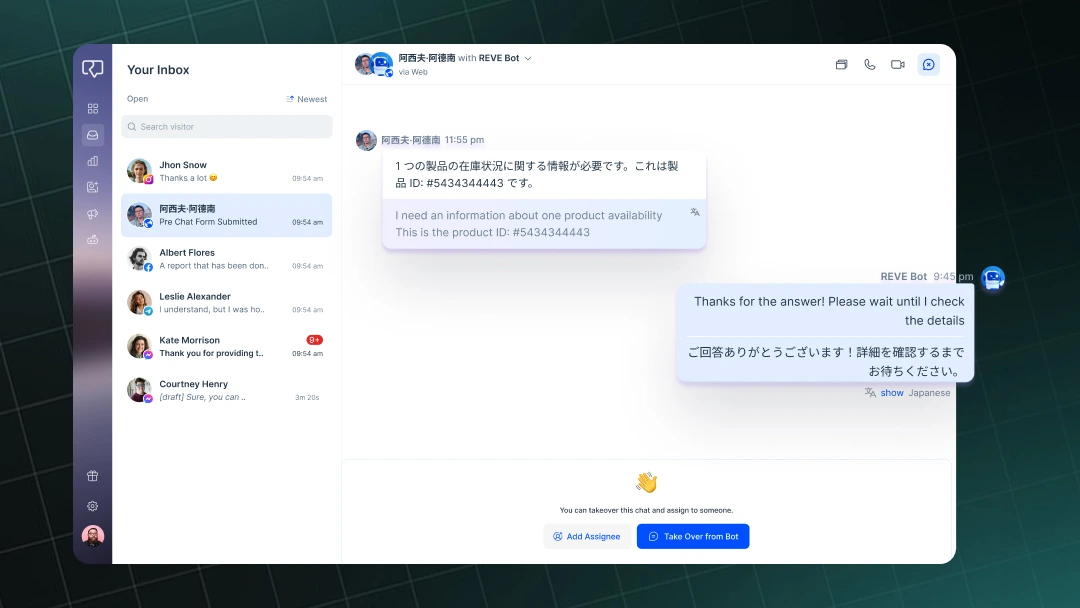Click the Search visitor input field
Image resolution: width=1080 pixels, height=608 pixels.
226,126
